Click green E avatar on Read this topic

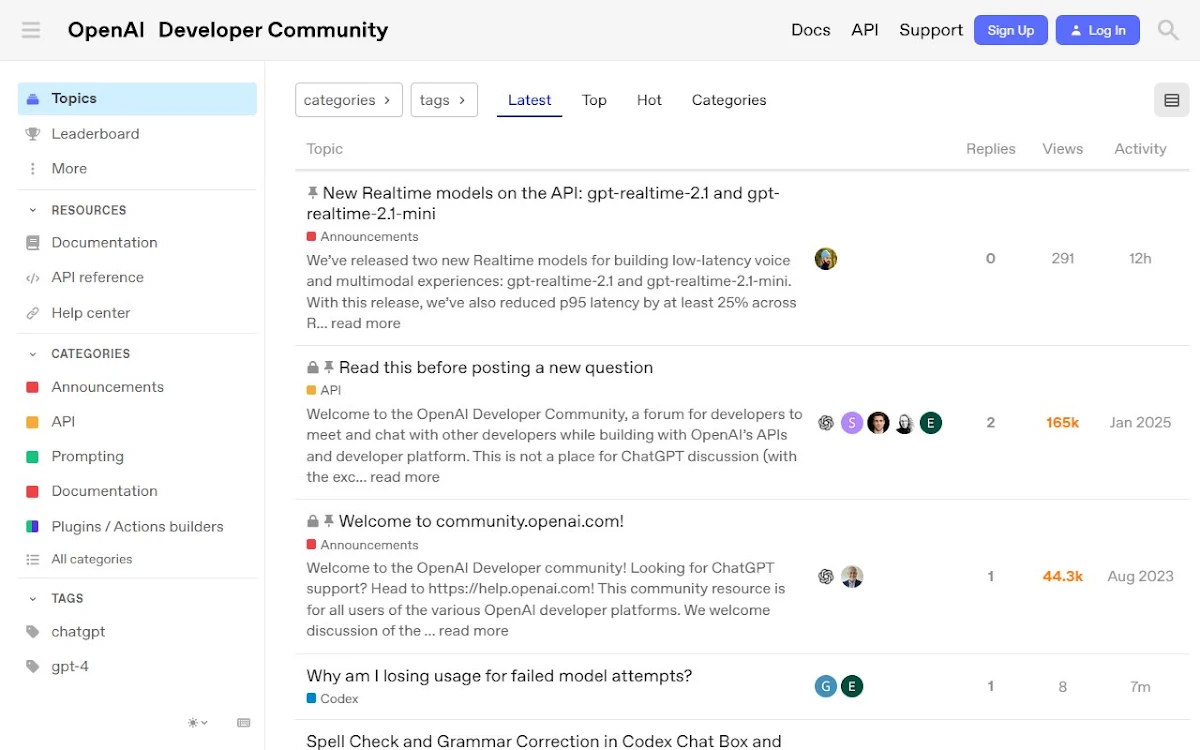tap(931, 423)
